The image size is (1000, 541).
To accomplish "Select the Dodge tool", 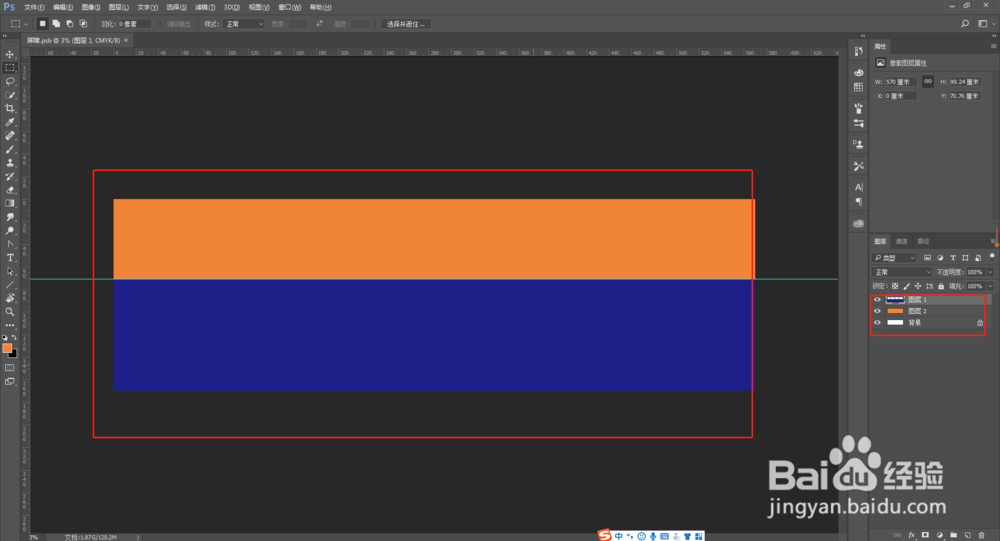I will coord(10,230).
